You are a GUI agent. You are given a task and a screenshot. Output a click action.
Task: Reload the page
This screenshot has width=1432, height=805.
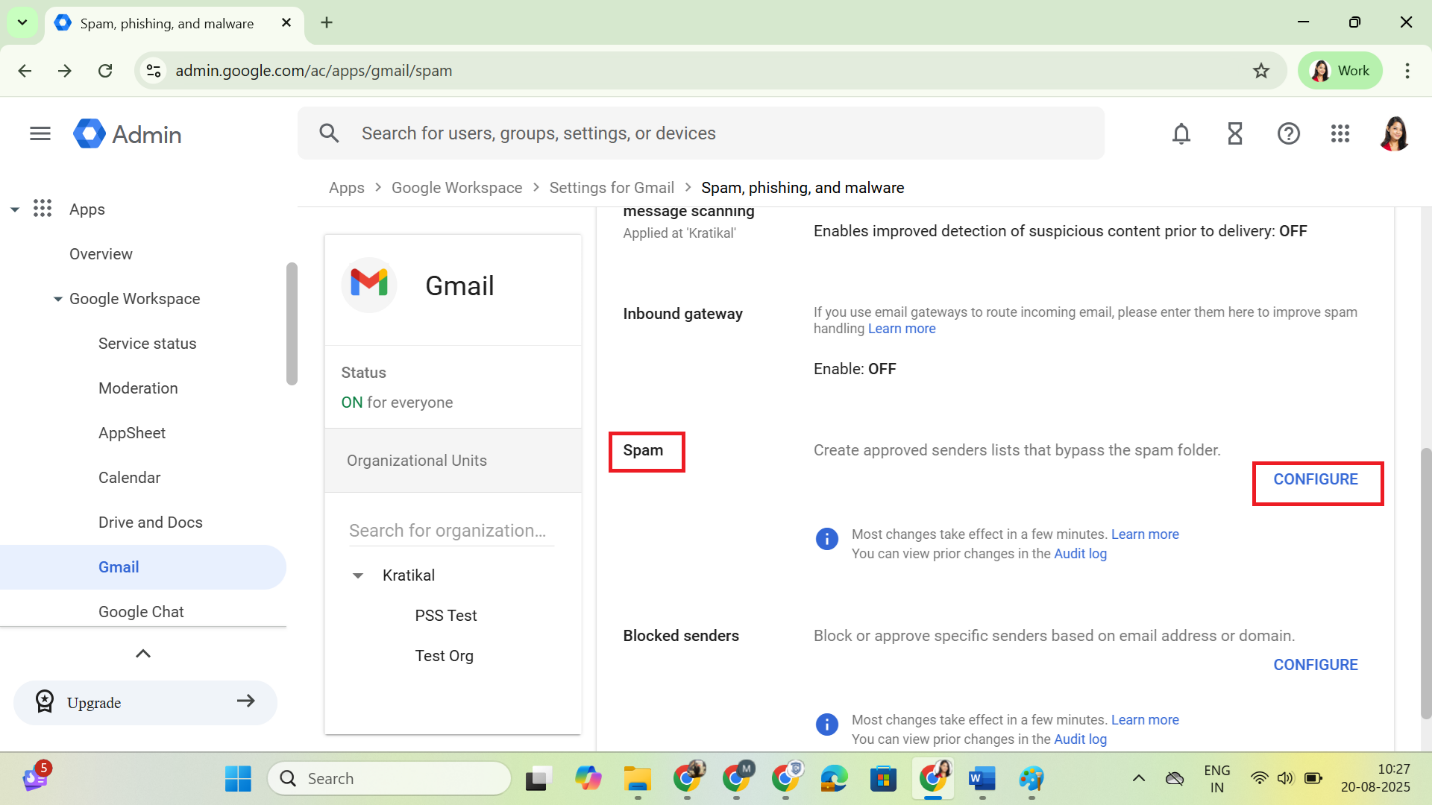(105, 71)
